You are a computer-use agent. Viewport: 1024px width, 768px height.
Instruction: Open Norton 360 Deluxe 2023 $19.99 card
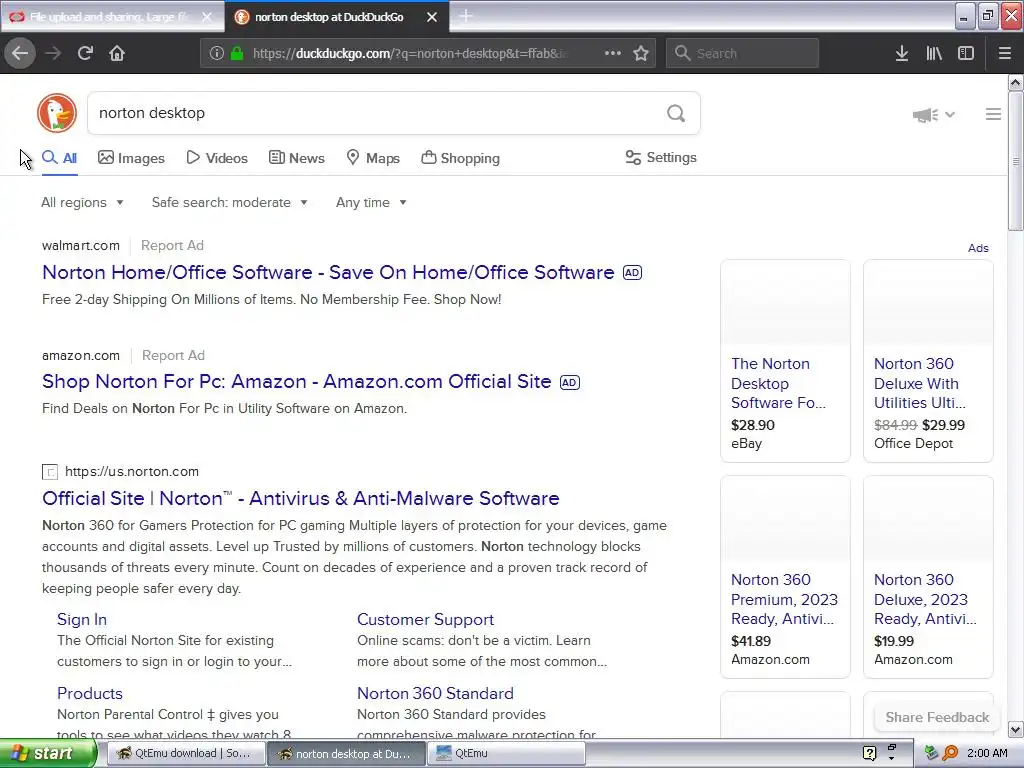(x=928, y=577)
